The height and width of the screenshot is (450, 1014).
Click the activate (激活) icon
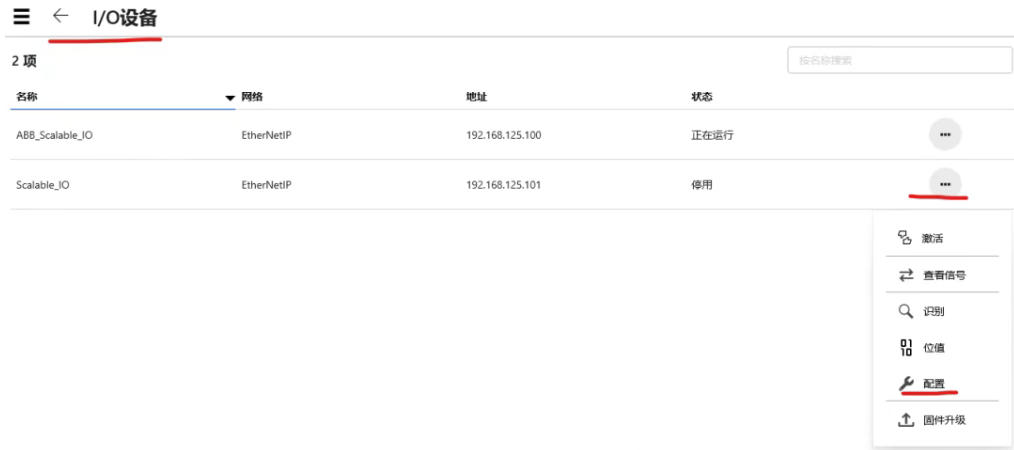pyautogui.click(x=905, y=239)
